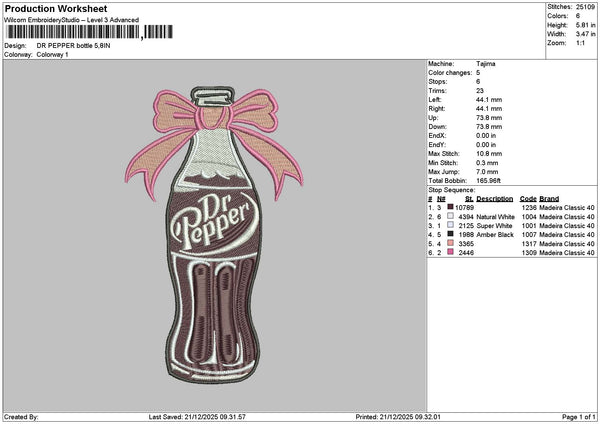Image resolution: width=600 pixels, height=424 pixels.
Task: Select the Super White color swatch
Action: 450,225
